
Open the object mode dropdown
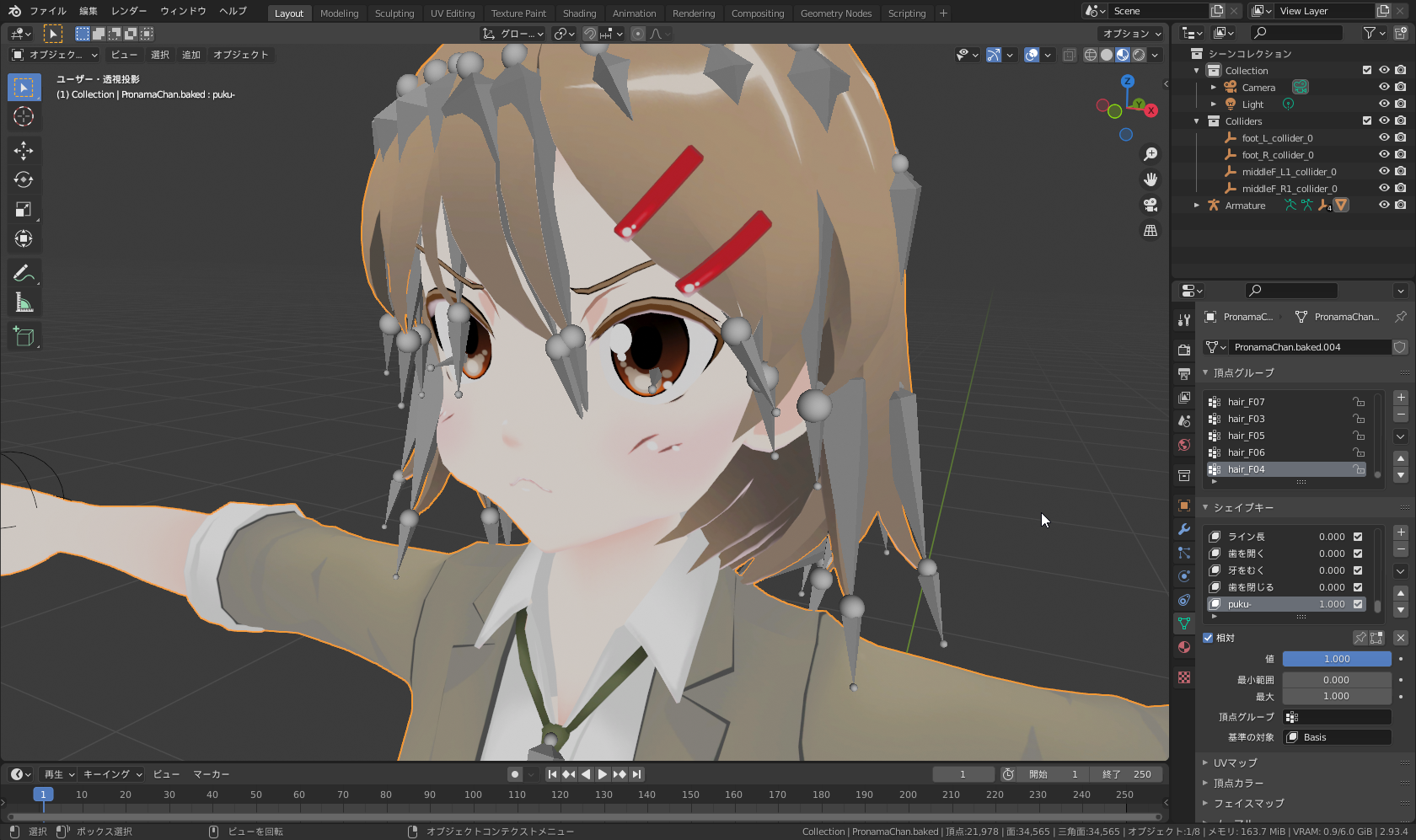(55, 55)
